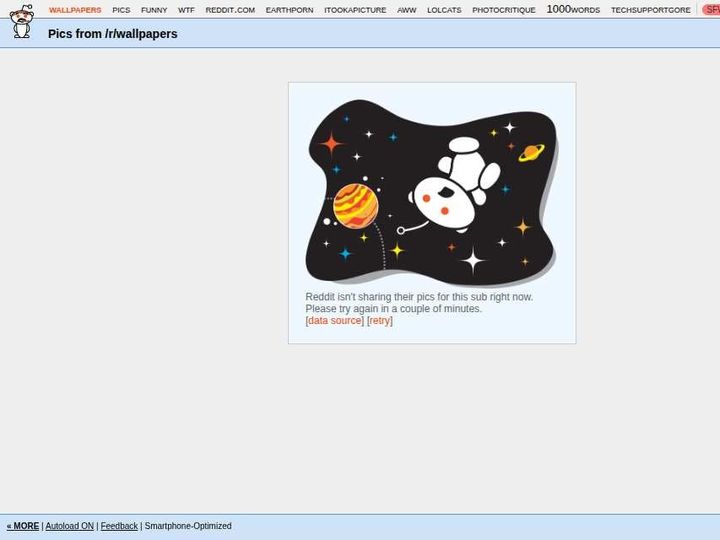Open the FUNNY subreddit tab
Viewport: 720px width, 540px height.
tap(154, 10)
